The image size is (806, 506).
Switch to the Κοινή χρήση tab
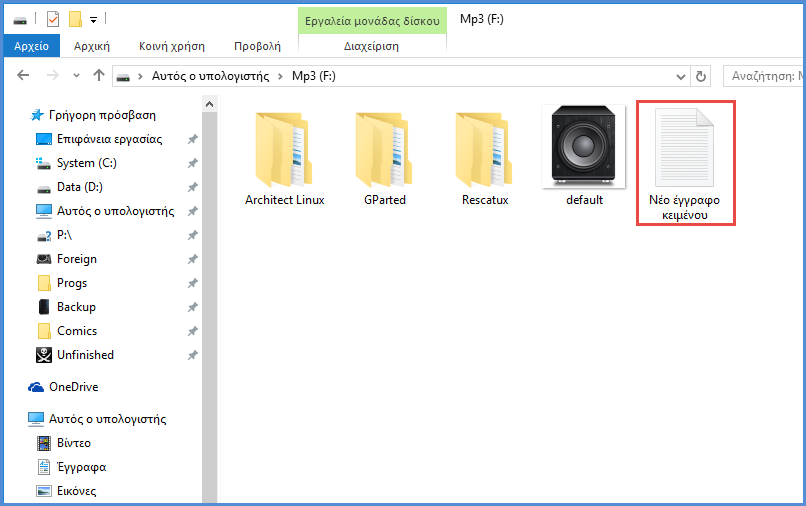click(x=172, y=46)
